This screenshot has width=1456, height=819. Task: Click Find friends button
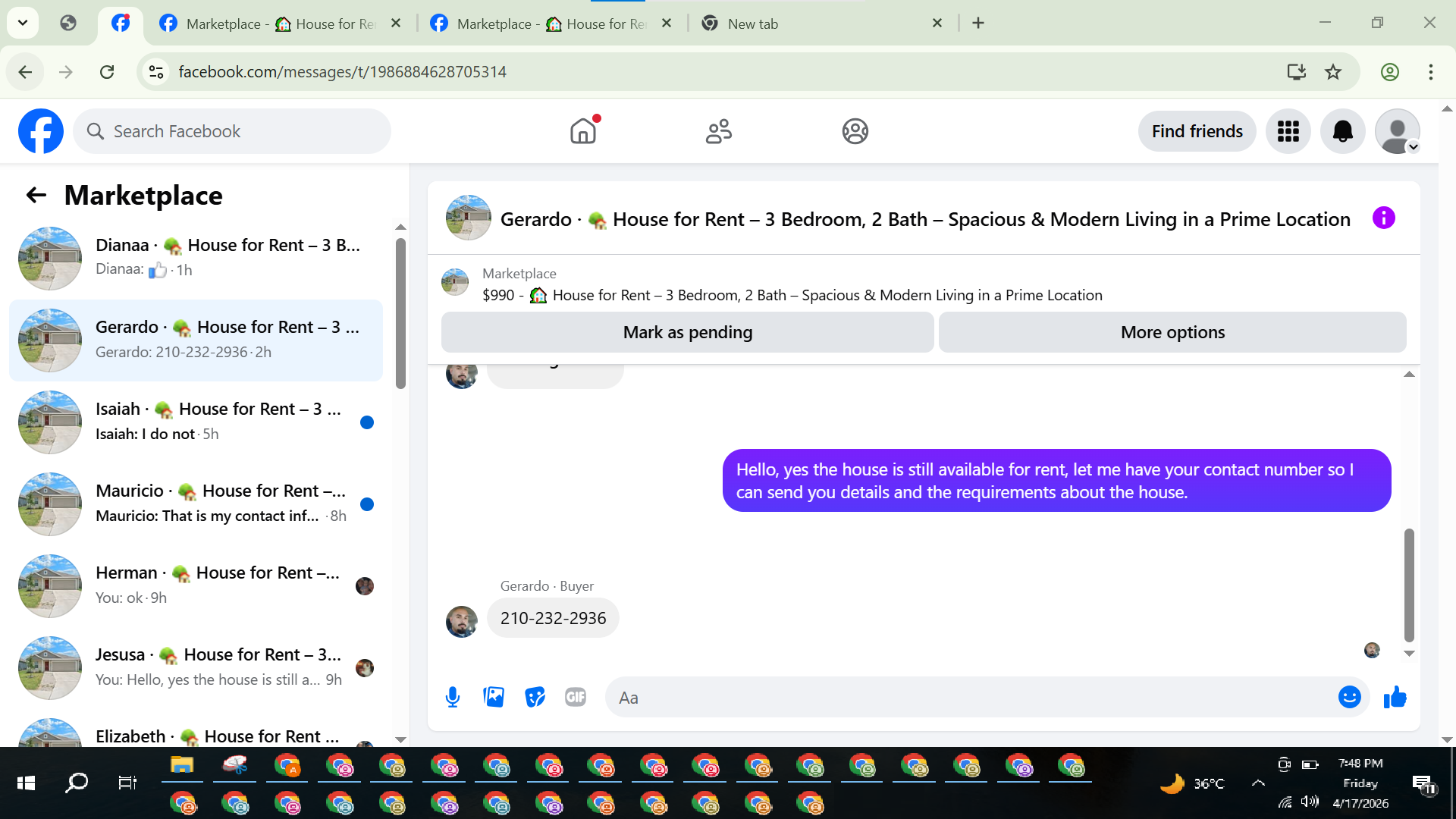coord(1197,131)
